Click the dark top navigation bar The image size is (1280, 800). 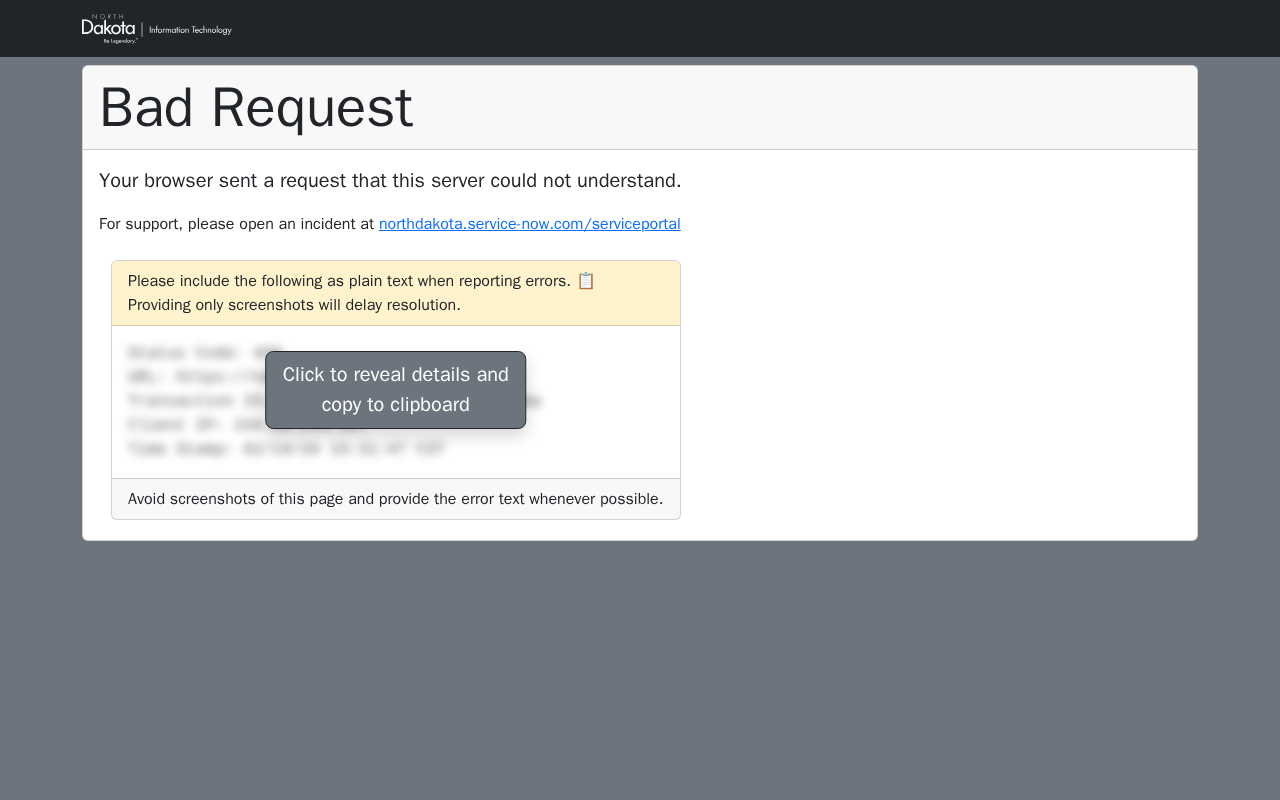coord(700,28)
